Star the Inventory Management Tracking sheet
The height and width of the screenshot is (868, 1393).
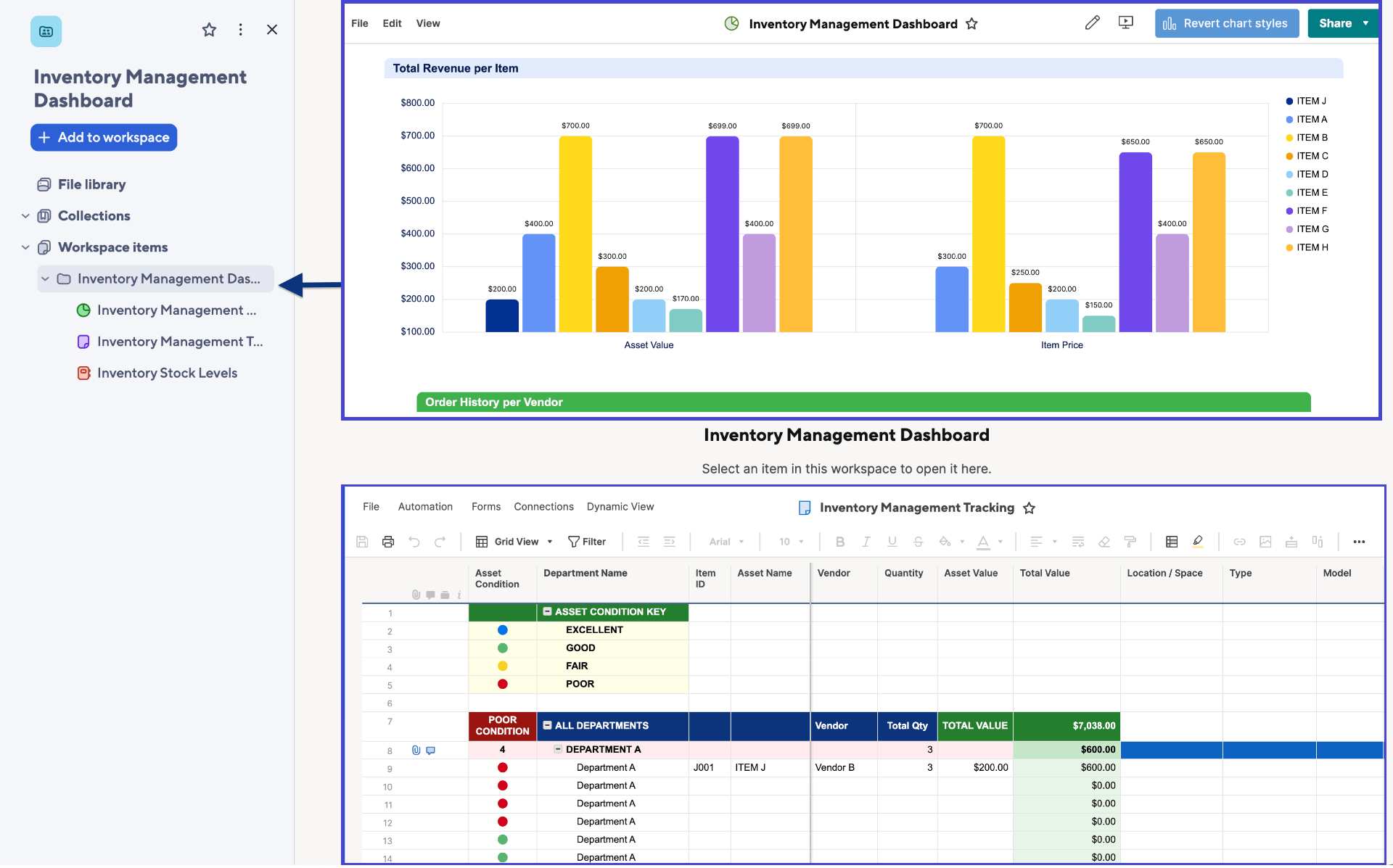(x=1030, y=508)
